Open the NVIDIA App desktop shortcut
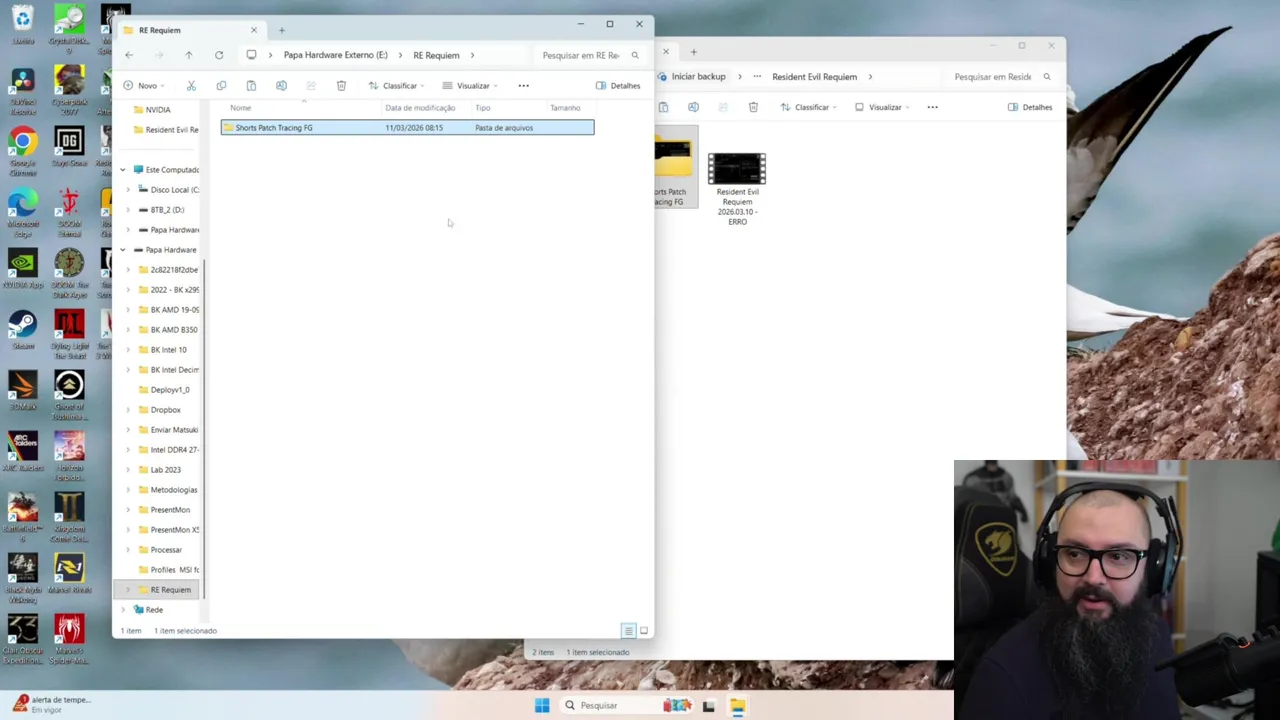This screenshot has height=720, width=1280. (22, 268)
